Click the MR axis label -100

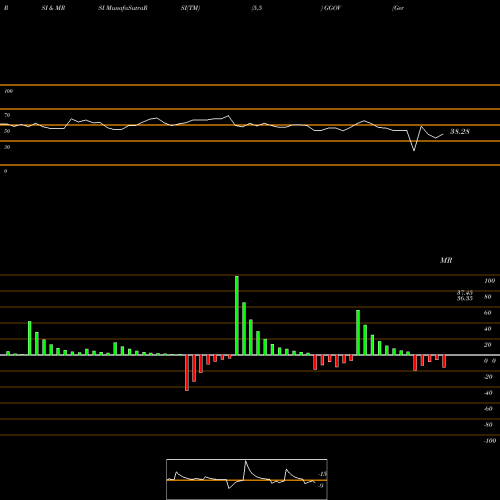click(490, 441)
